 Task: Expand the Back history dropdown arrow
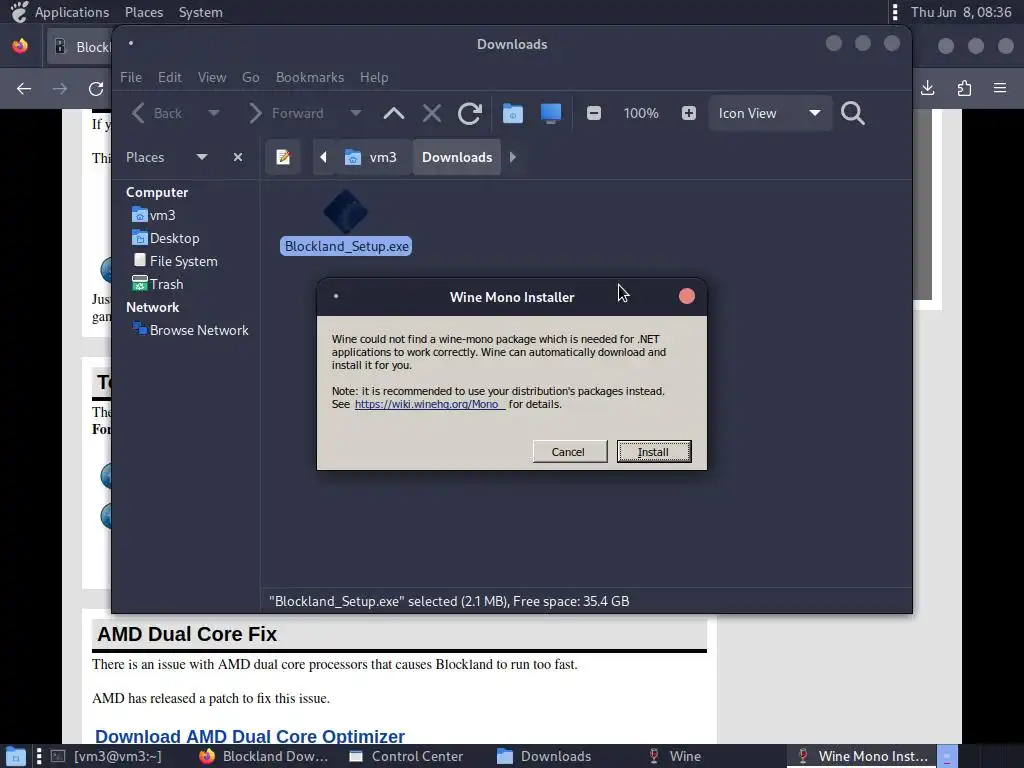click(214, 113)
